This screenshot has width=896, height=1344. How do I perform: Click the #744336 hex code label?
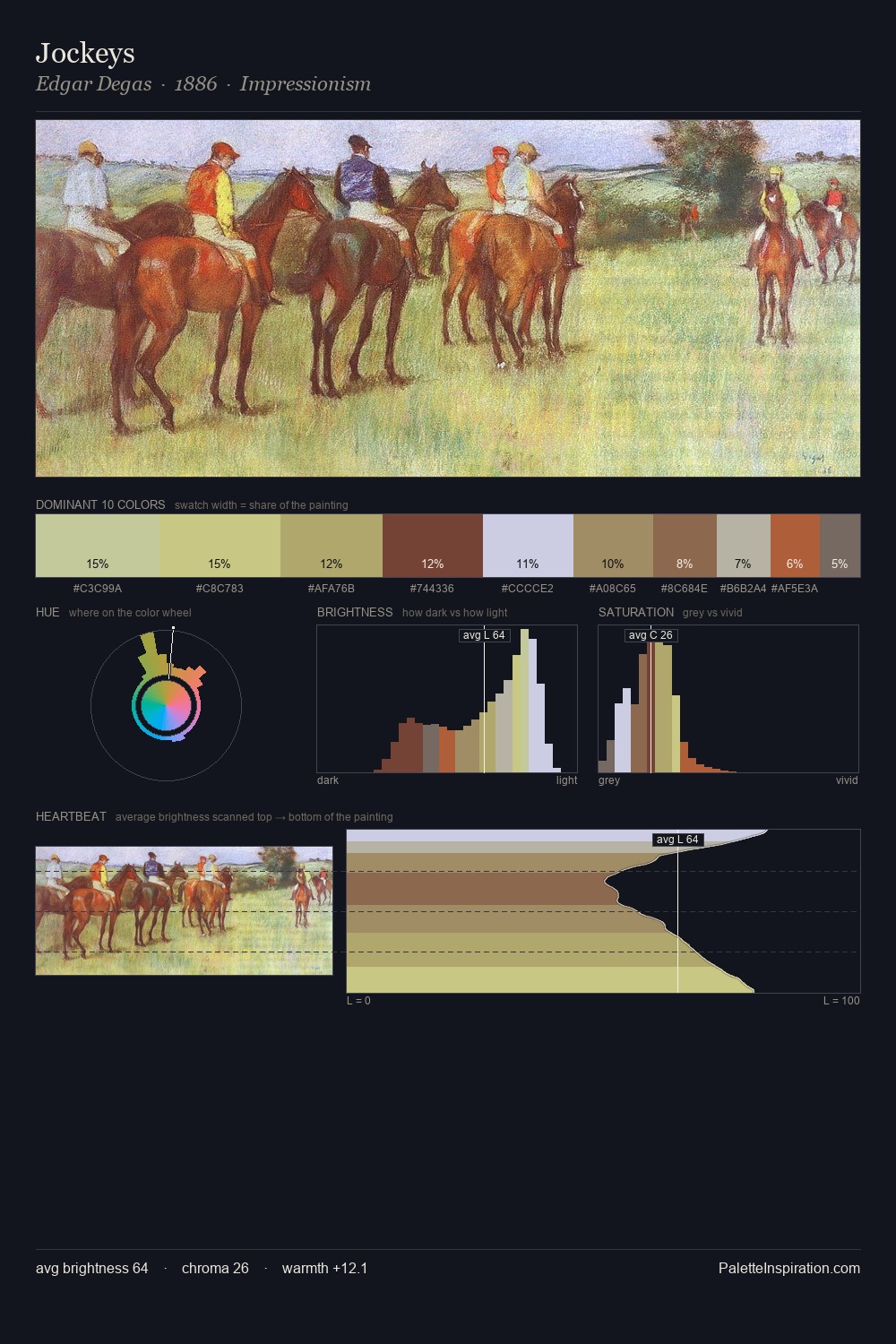coord(432,589)
